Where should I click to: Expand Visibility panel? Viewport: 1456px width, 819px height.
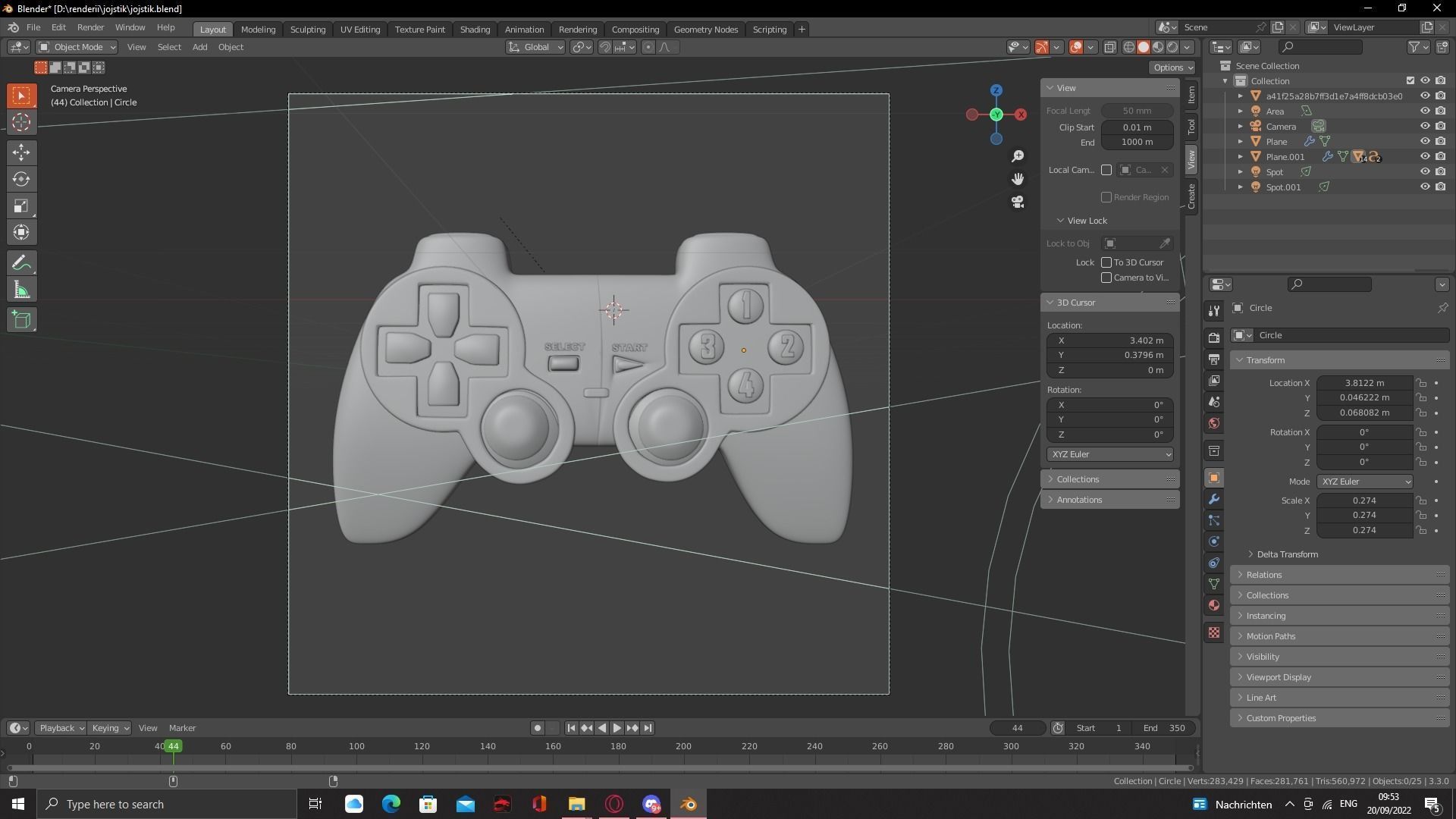[x=1339, y=657]
